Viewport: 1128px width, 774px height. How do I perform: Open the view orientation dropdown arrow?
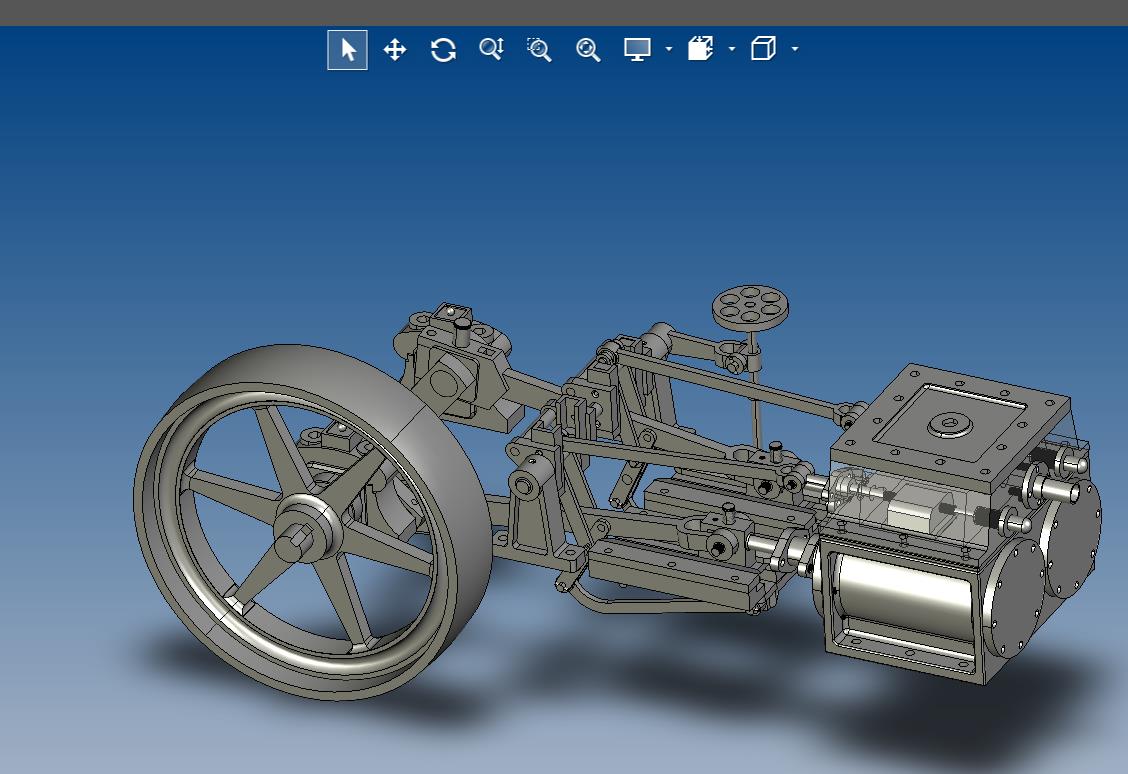(x=795, y=49)
